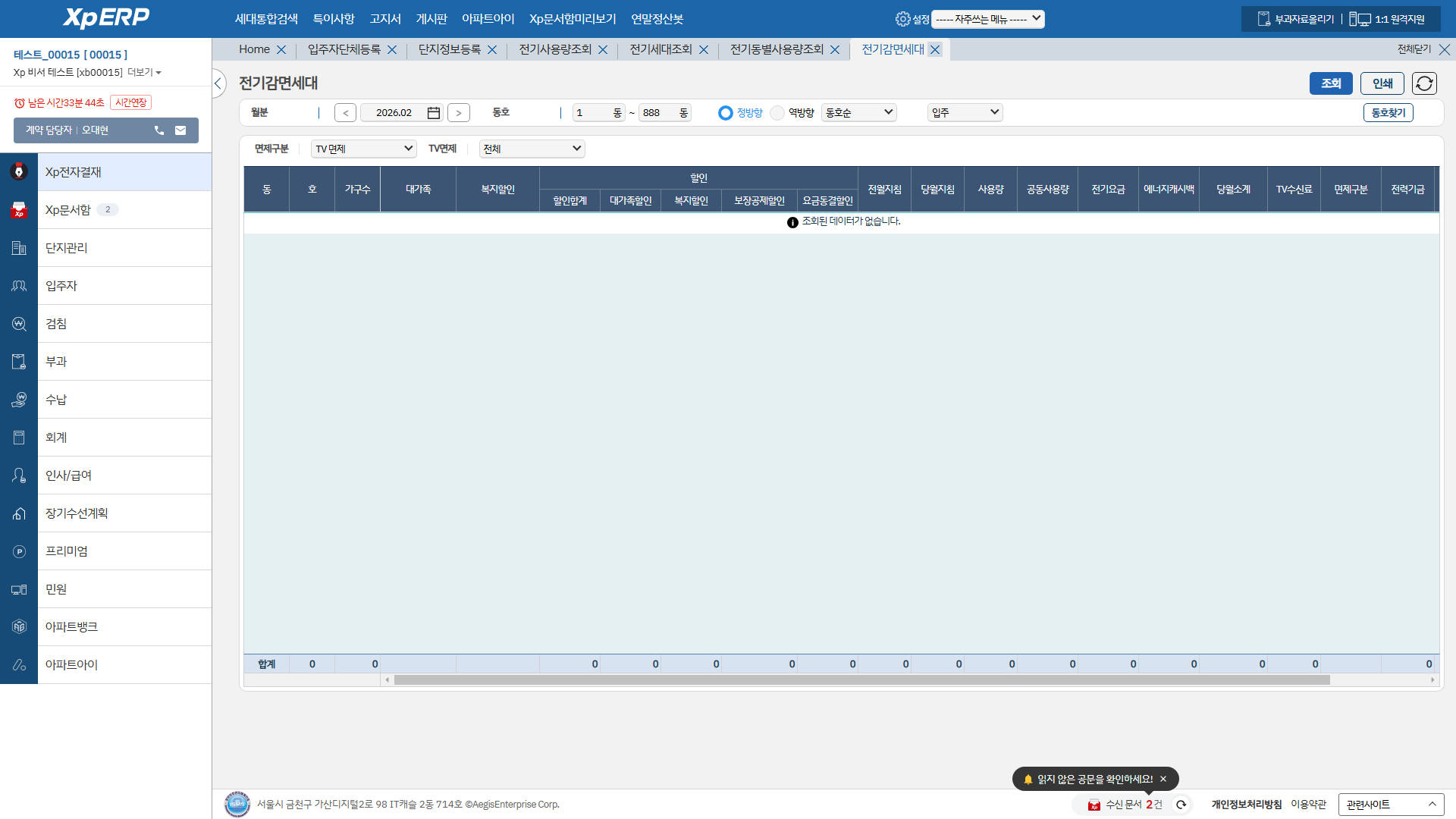Click the horizontal table scrollbar

click(861, 680)
